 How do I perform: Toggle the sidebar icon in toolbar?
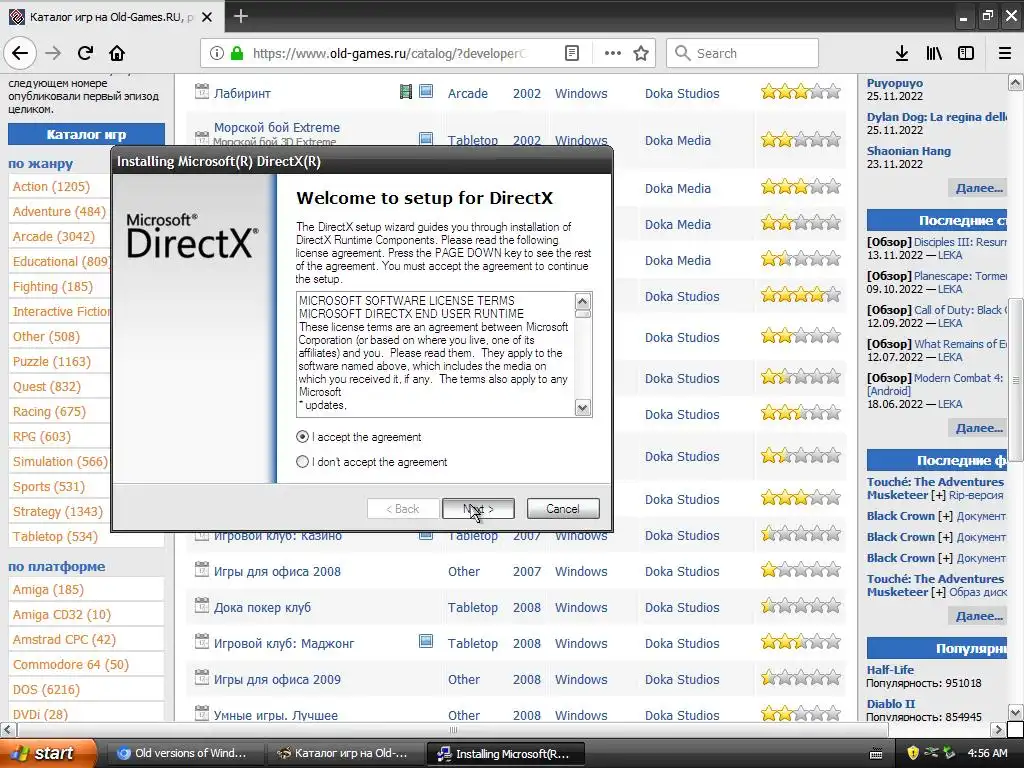pos(966,53)
